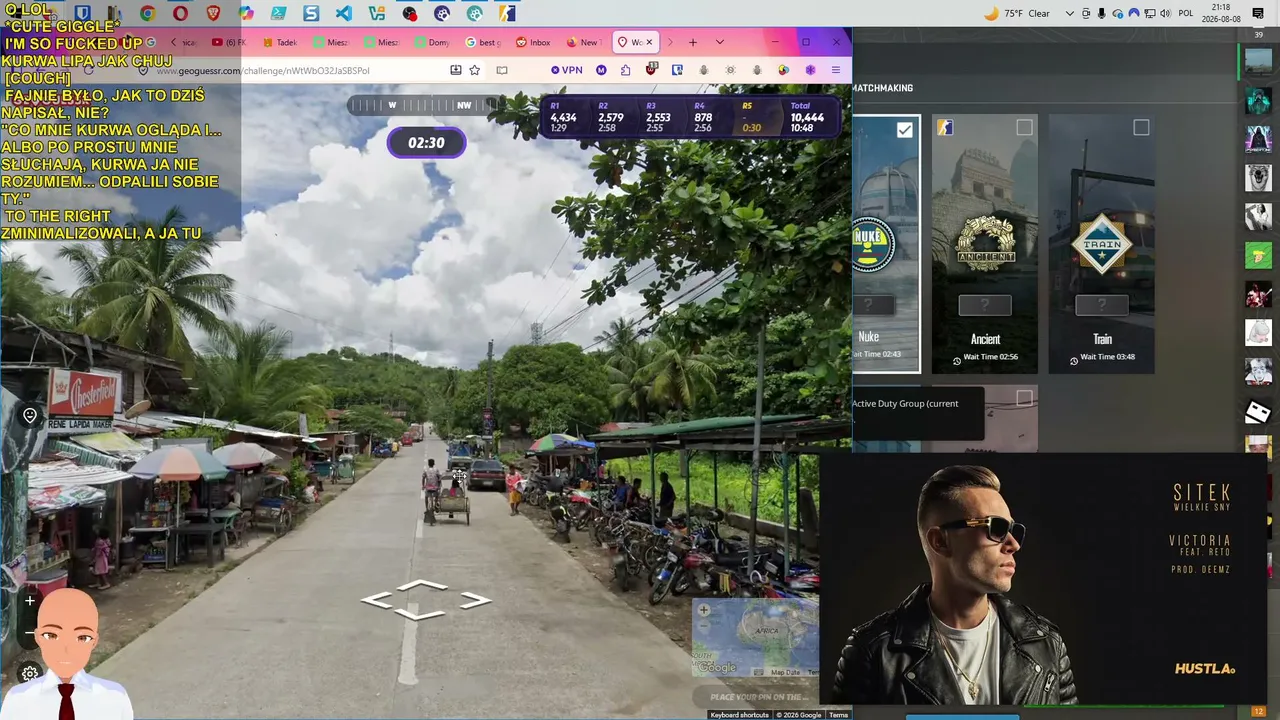Switch to the Tadek browser tab
This screenshot has width=1280, height=720.
[x=280, y=42]
